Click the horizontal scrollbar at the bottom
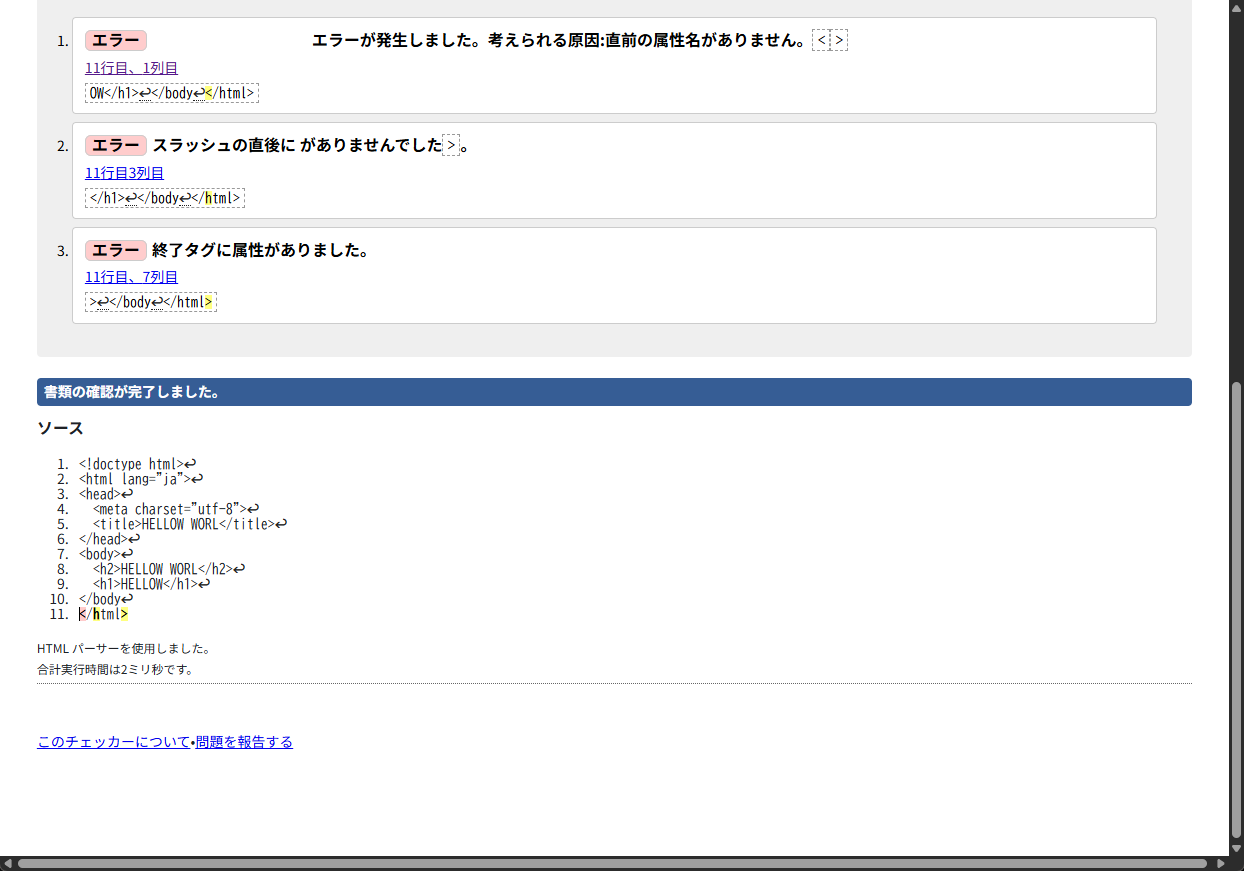This screenshot has width=1244, height=871. (x=620, y=864)
